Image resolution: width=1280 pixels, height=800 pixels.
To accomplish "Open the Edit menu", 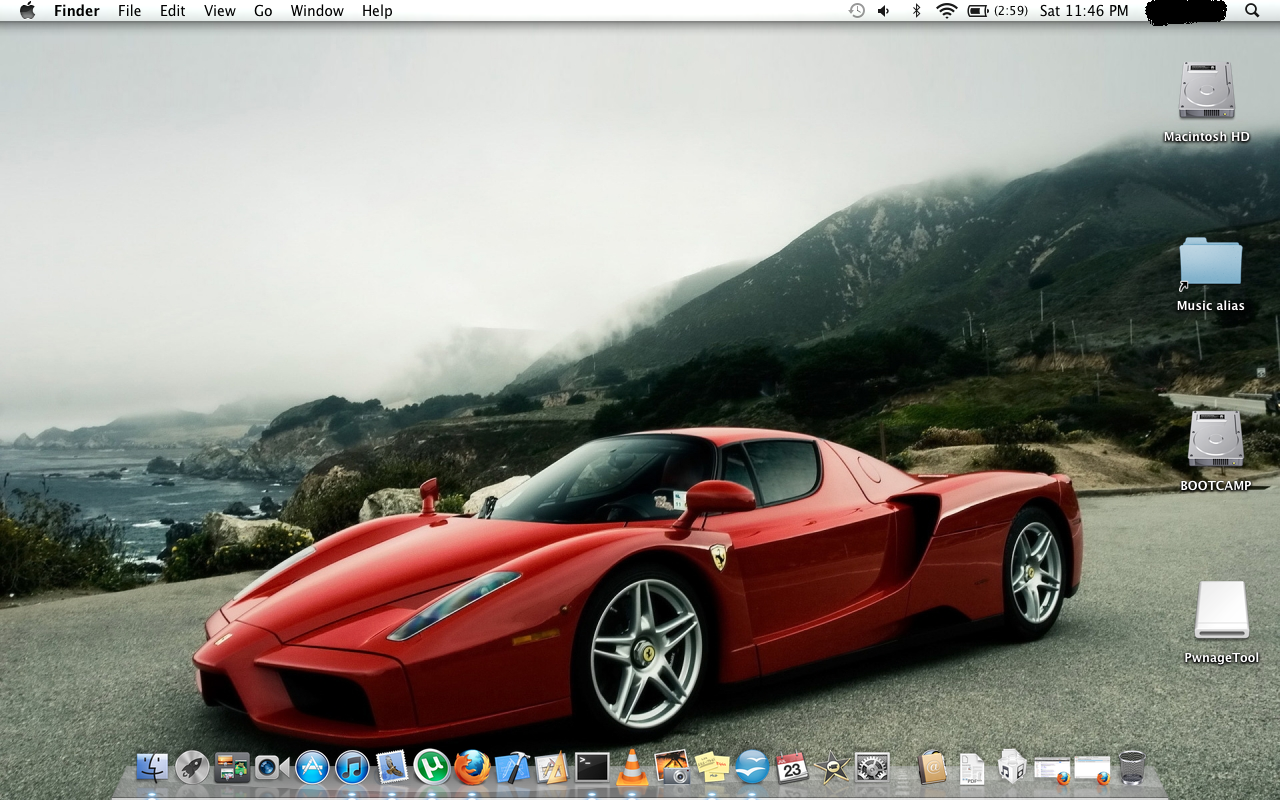I will click(x=173, y=11).
